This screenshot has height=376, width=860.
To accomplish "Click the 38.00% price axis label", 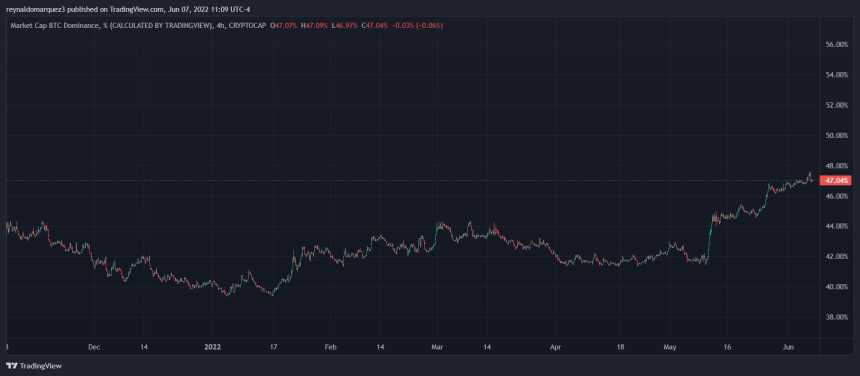I will [x=836, y=317].
